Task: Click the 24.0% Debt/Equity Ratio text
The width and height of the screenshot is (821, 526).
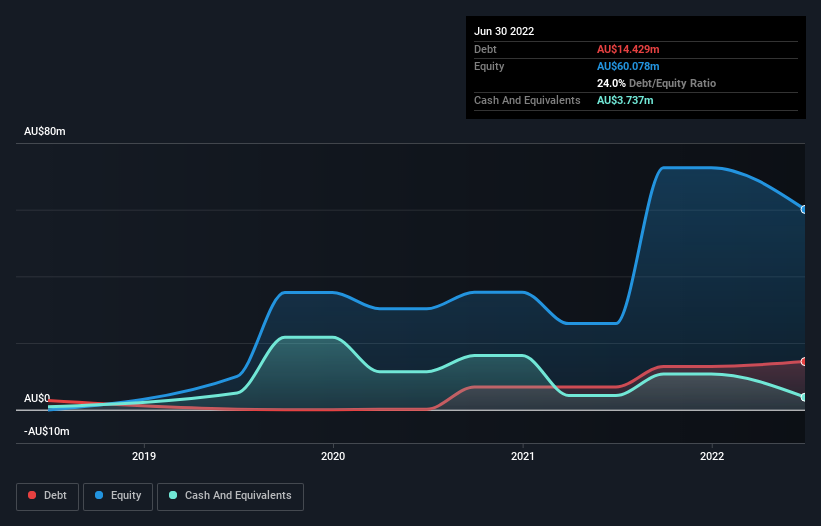Action: 656,83
